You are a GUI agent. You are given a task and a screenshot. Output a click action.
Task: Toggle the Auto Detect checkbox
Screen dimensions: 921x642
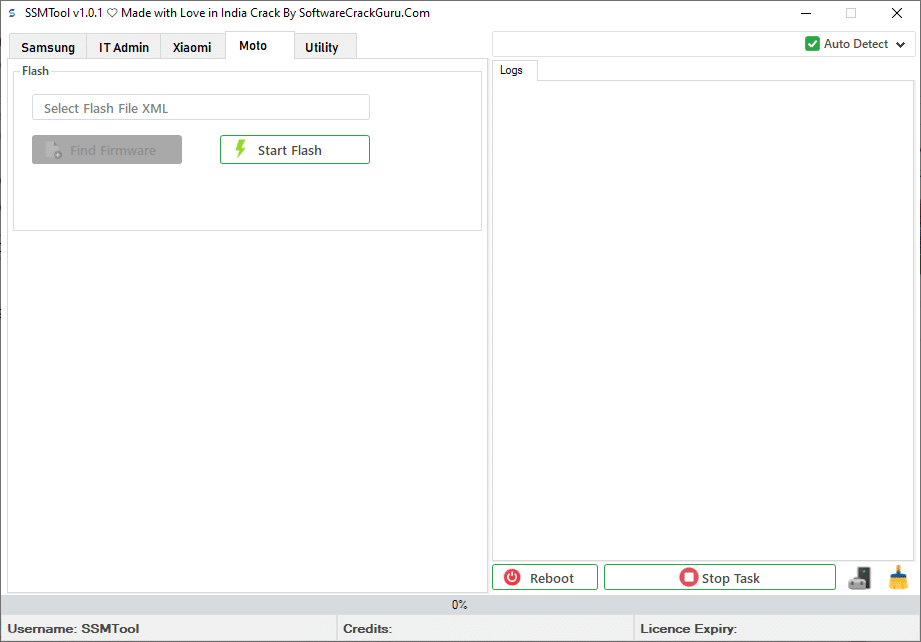pos(812,44)
